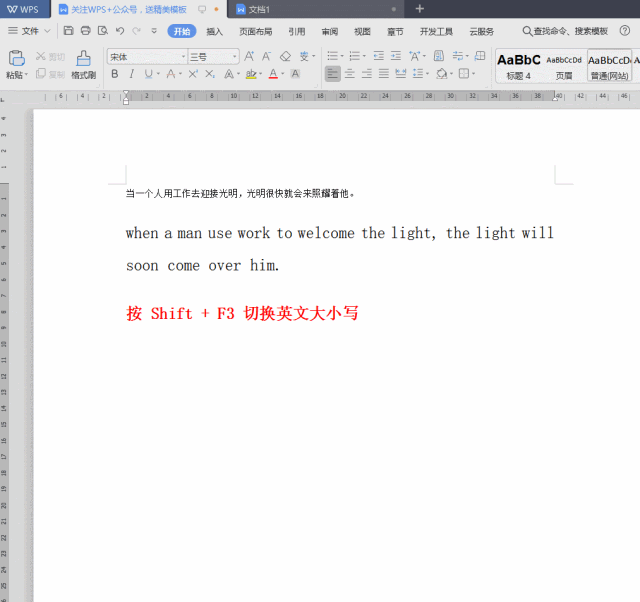Click the Print icon in quick toolbar

pyautogui.click(x=85, y=31)
